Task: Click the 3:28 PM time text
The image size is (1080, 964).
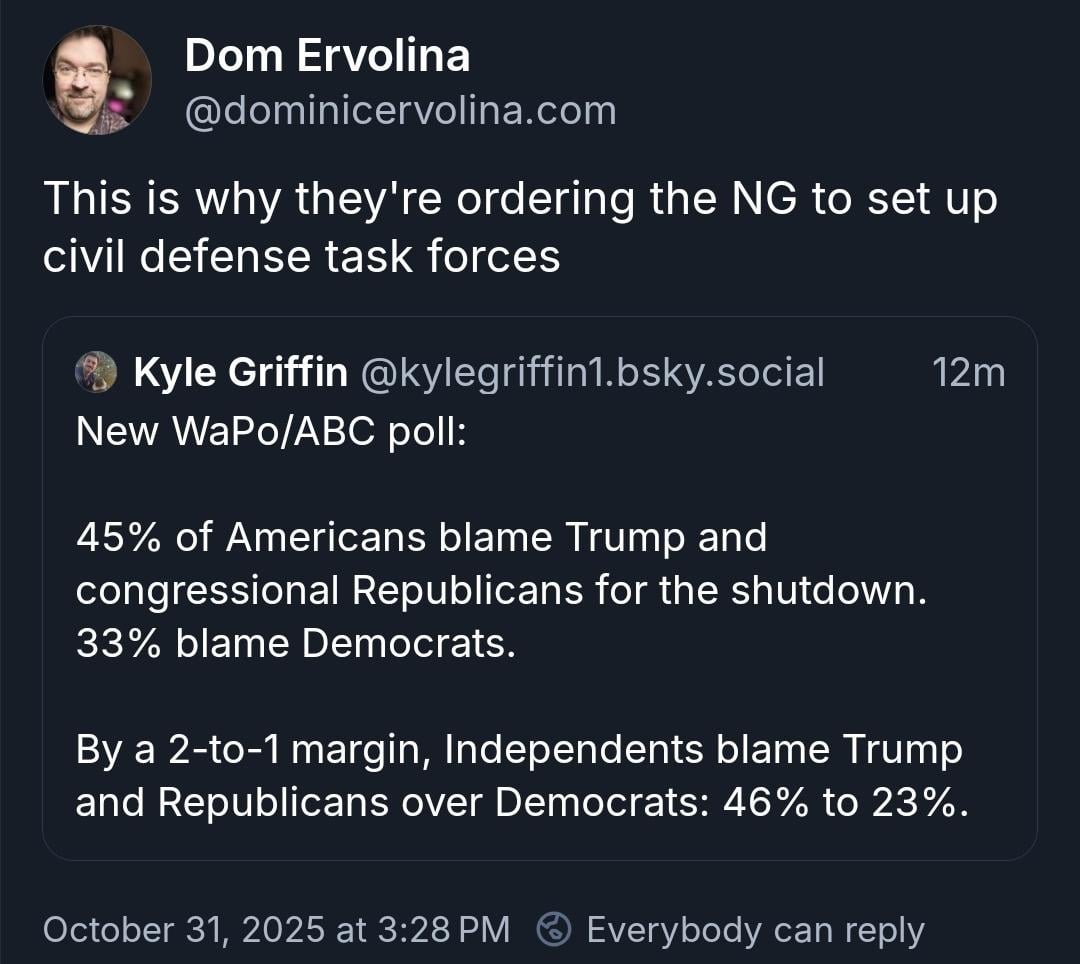Action: coord(441,930)
